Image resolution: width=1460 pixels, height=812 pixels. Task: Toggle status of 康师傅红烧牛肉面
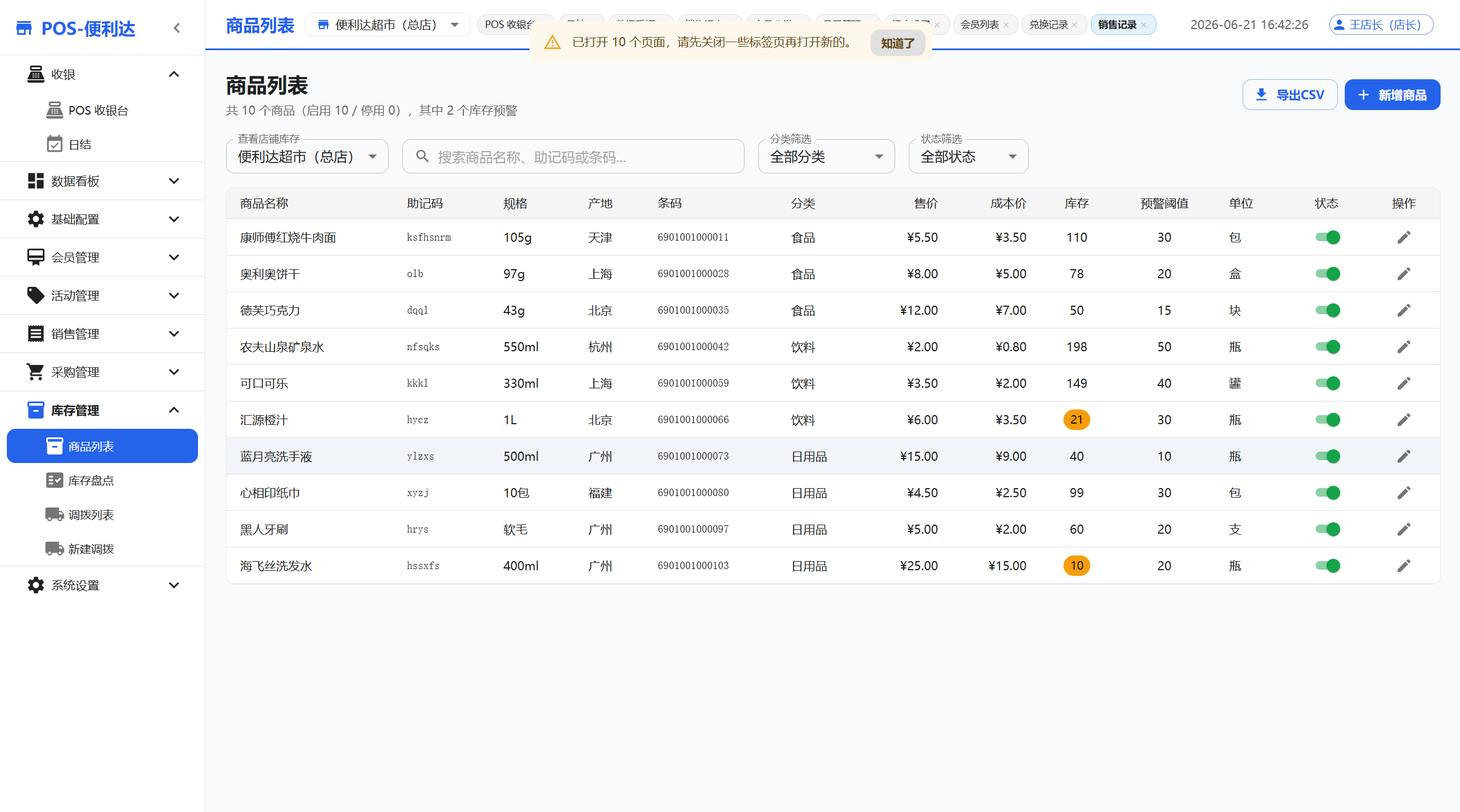[1328, 237]
